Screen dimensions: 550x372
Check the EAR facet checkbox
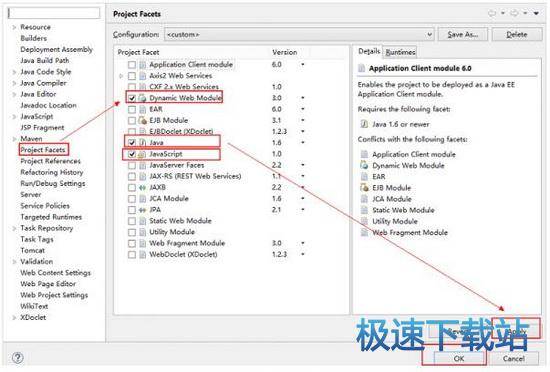[x=132, y=109]
